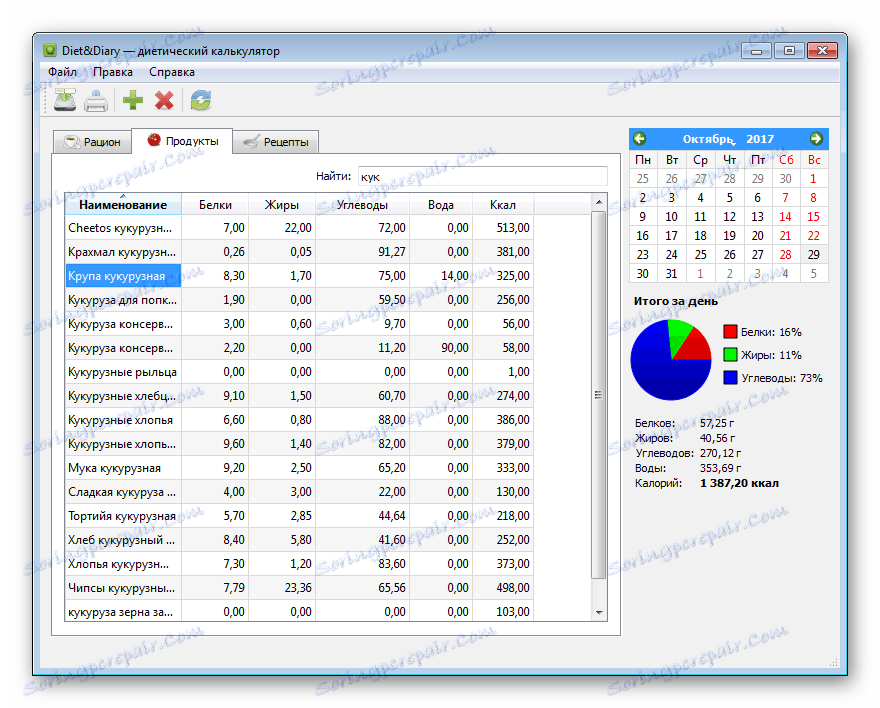Image resolution: width=880 pixels, height=708 pixels.
Task: Click the printer icon in toolbar
Action: [x=96, y=100]
